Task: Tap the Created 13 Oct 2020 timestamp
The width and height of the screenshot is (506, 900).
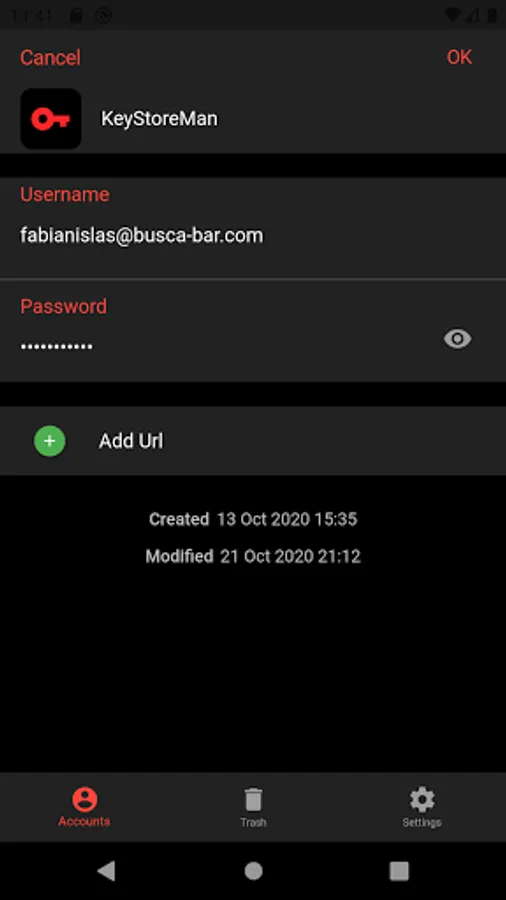Action: [x=253, y=519]
